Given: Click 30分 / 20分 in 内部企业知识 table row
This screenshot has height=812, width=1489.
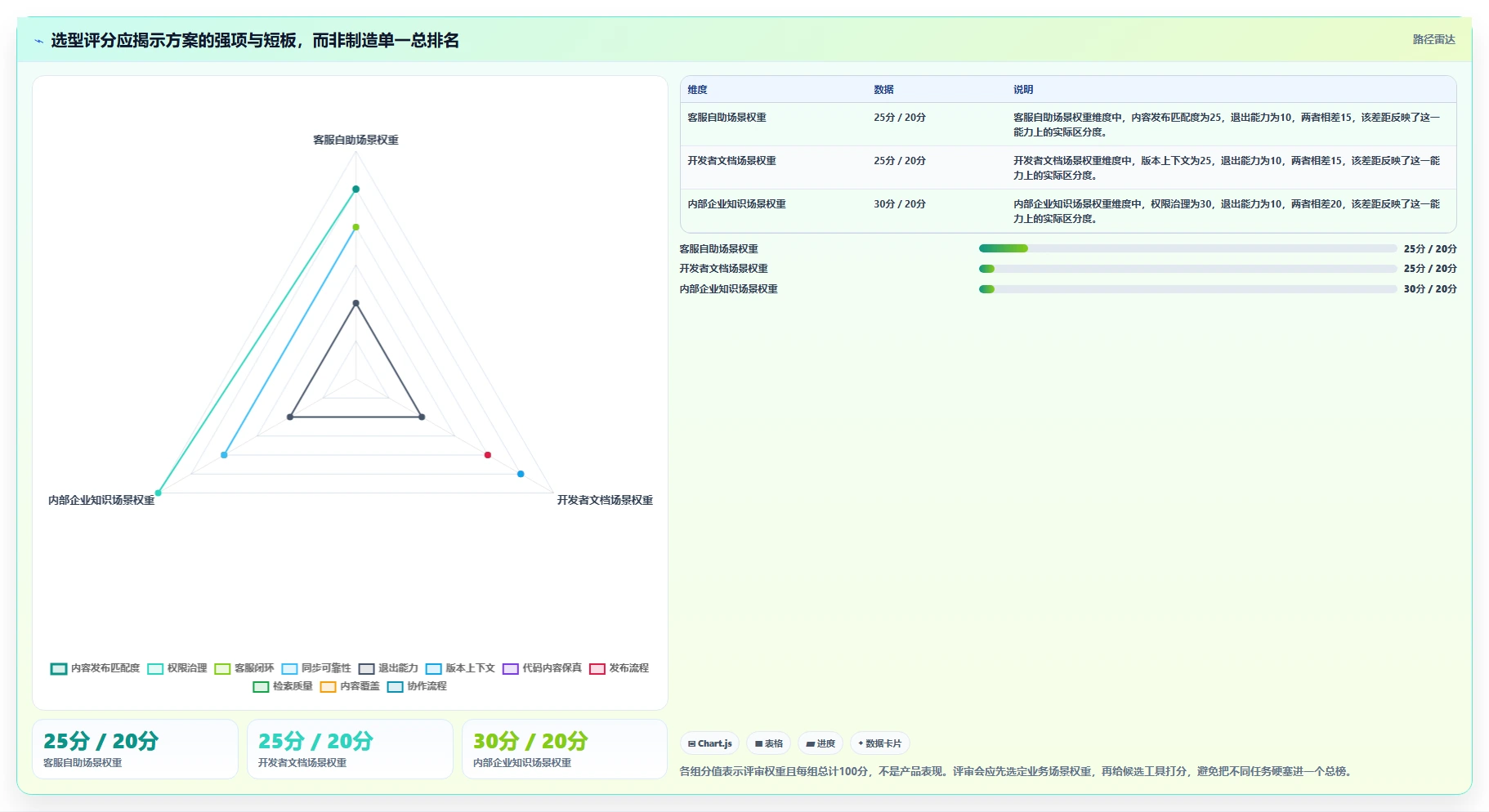Looking at the screenshot, I should [900, 204].
